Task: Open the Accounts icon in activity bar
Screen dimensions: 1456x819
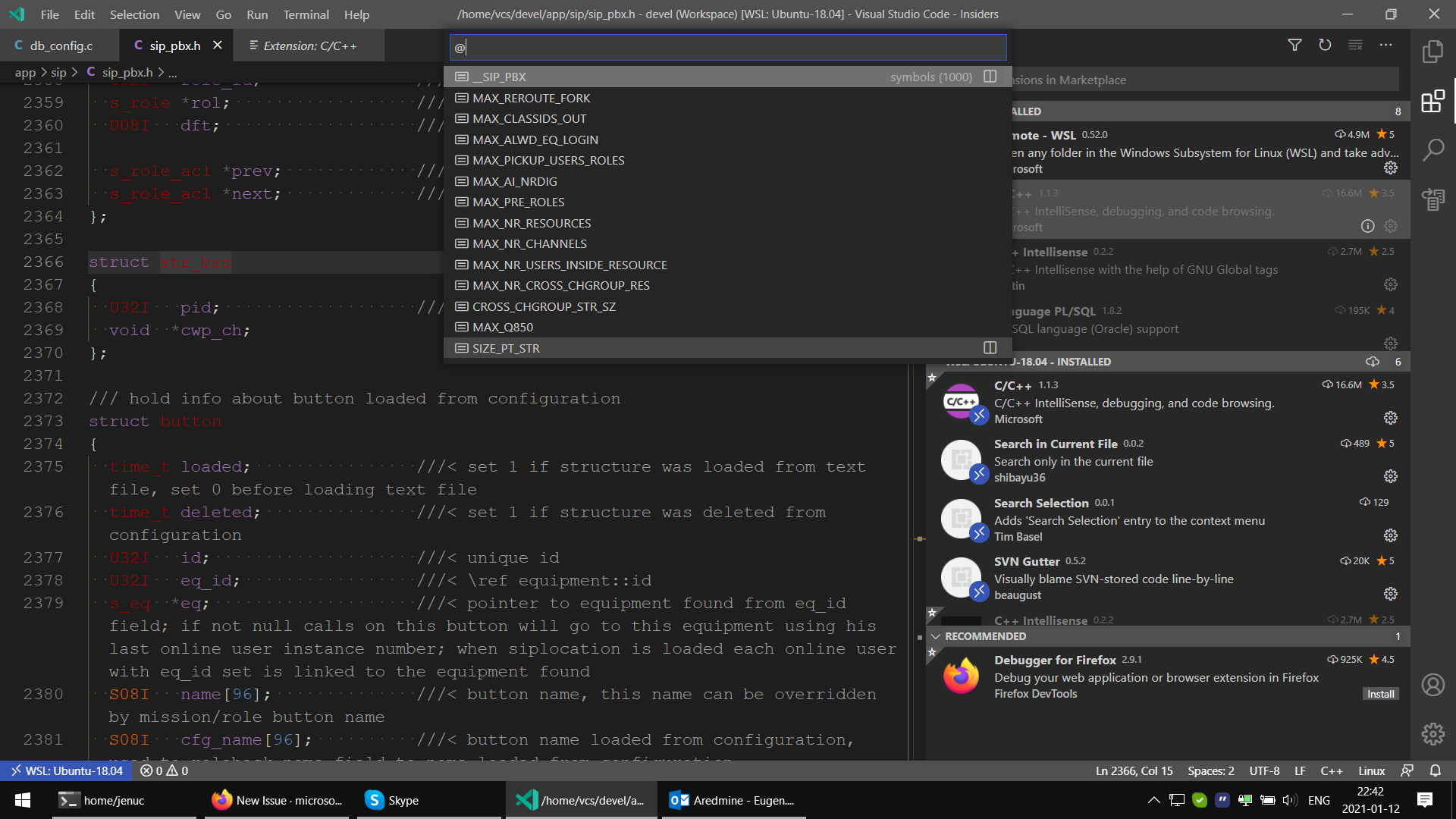Action: pos(1432,685)
